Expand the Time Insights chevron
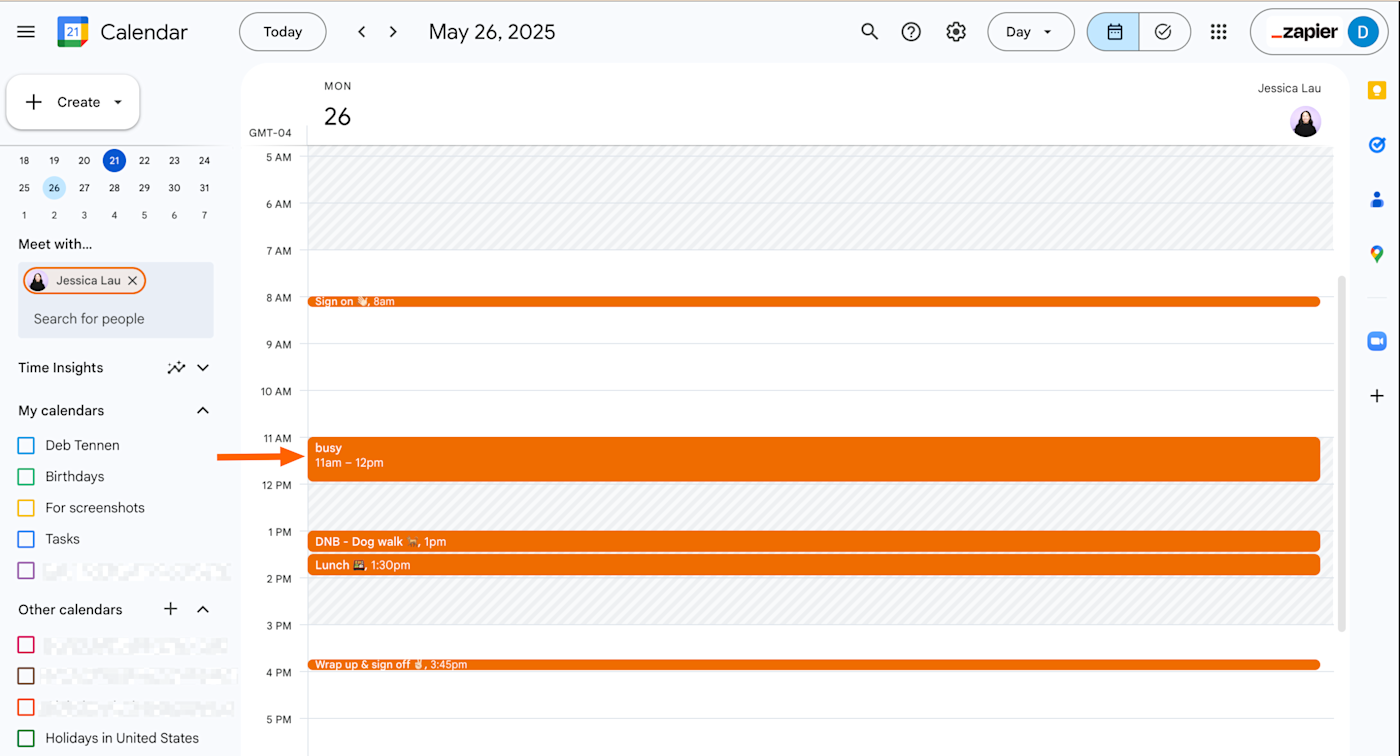1400x756 pixels. tap(203, 368)
